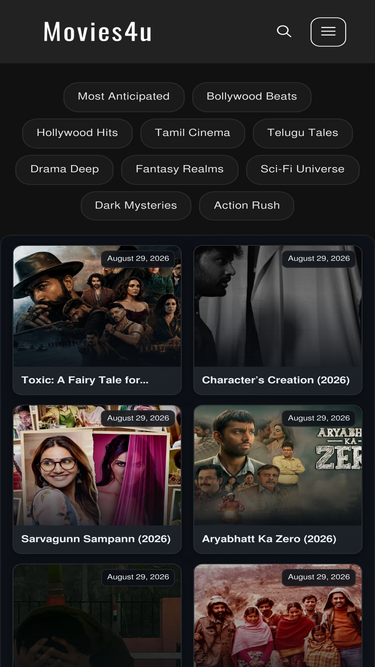
Task: Open the Tamil Cinema category
Action: coord(193,133)
